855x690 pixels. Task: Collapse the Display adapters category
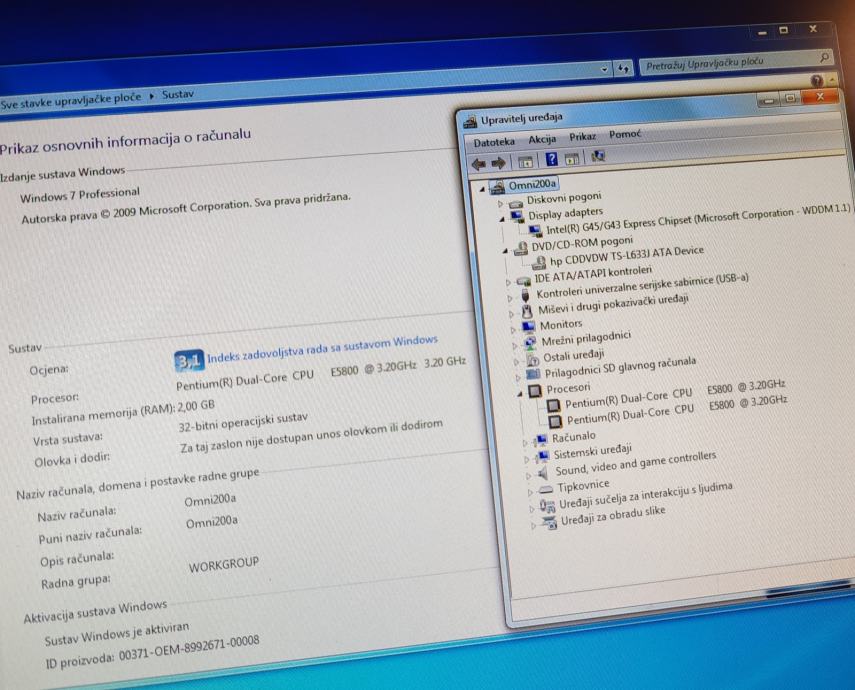pyautogui.click(x=502, y=219)
